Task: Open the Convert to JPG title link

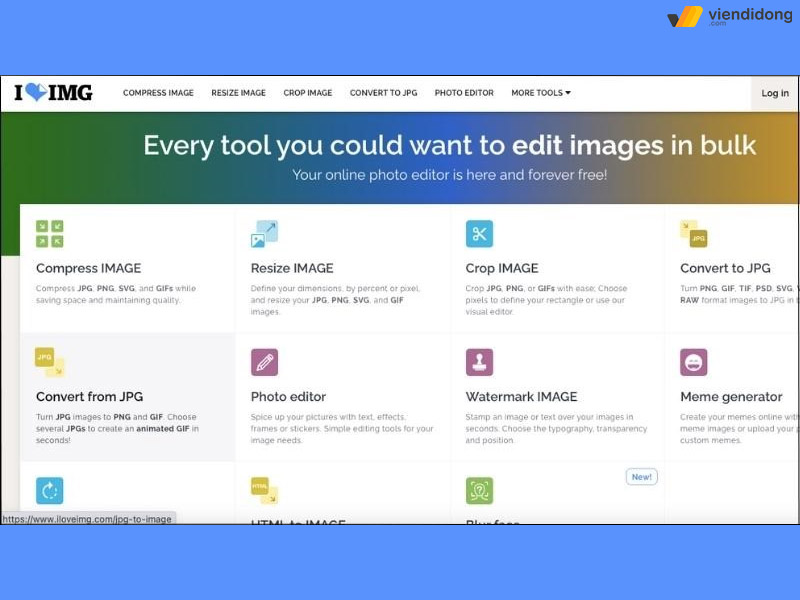Action: [725, 268]
